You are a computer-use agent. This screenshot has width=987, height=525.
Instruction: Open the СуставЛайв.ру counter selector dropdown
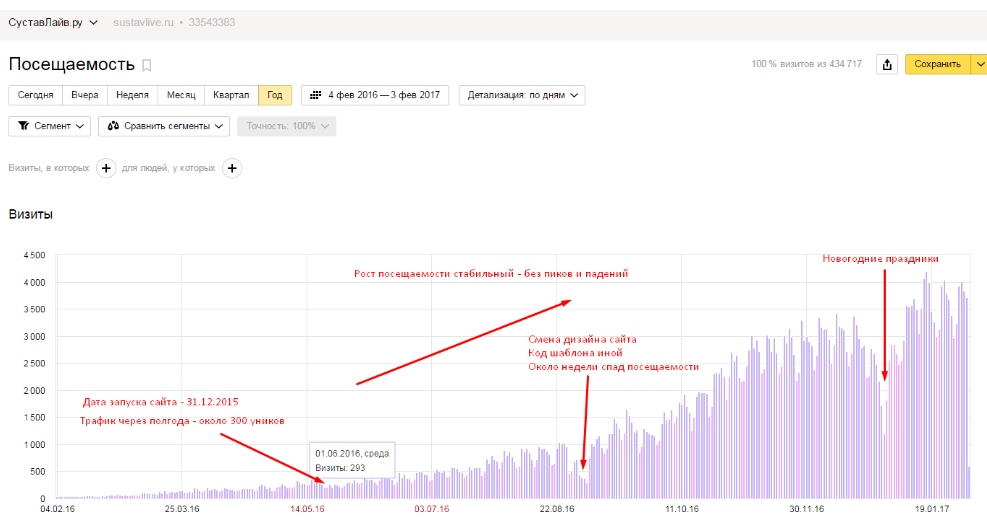(x=53, y=22)
